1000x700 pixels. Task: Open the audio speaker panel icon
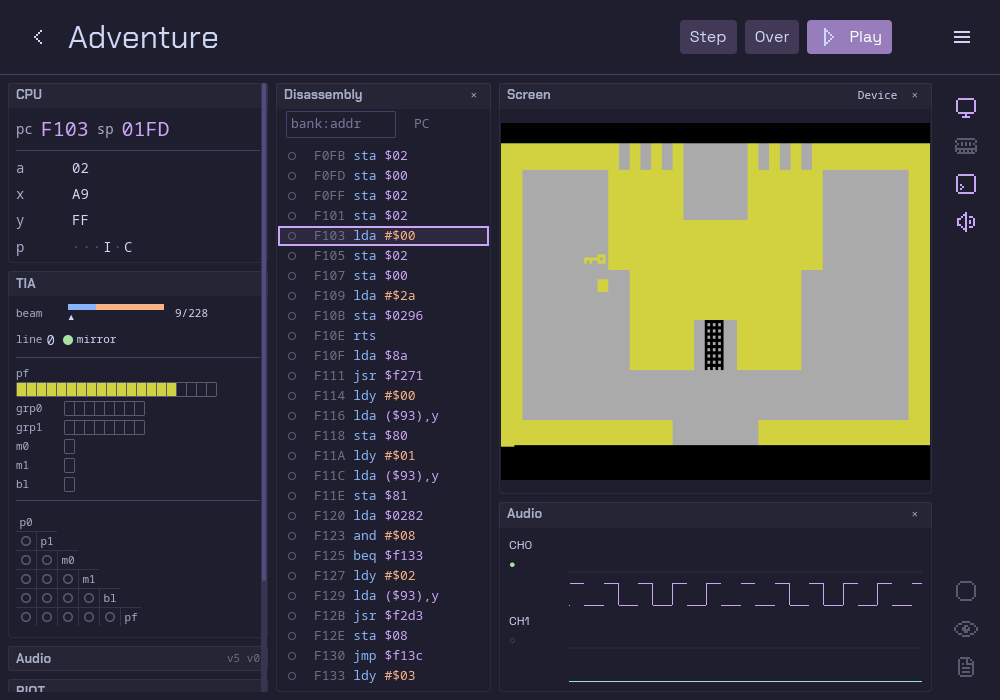[x=966, y=222]
